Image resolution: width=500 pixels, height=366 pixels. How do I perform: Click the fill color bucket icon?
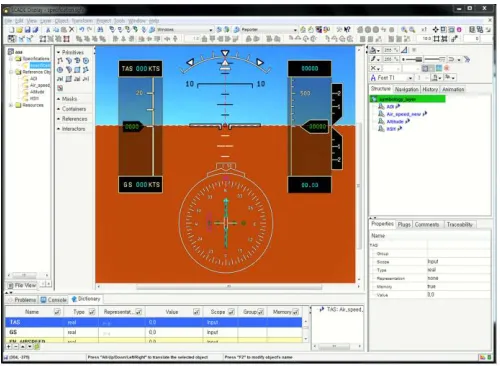(x=374, y=50)
